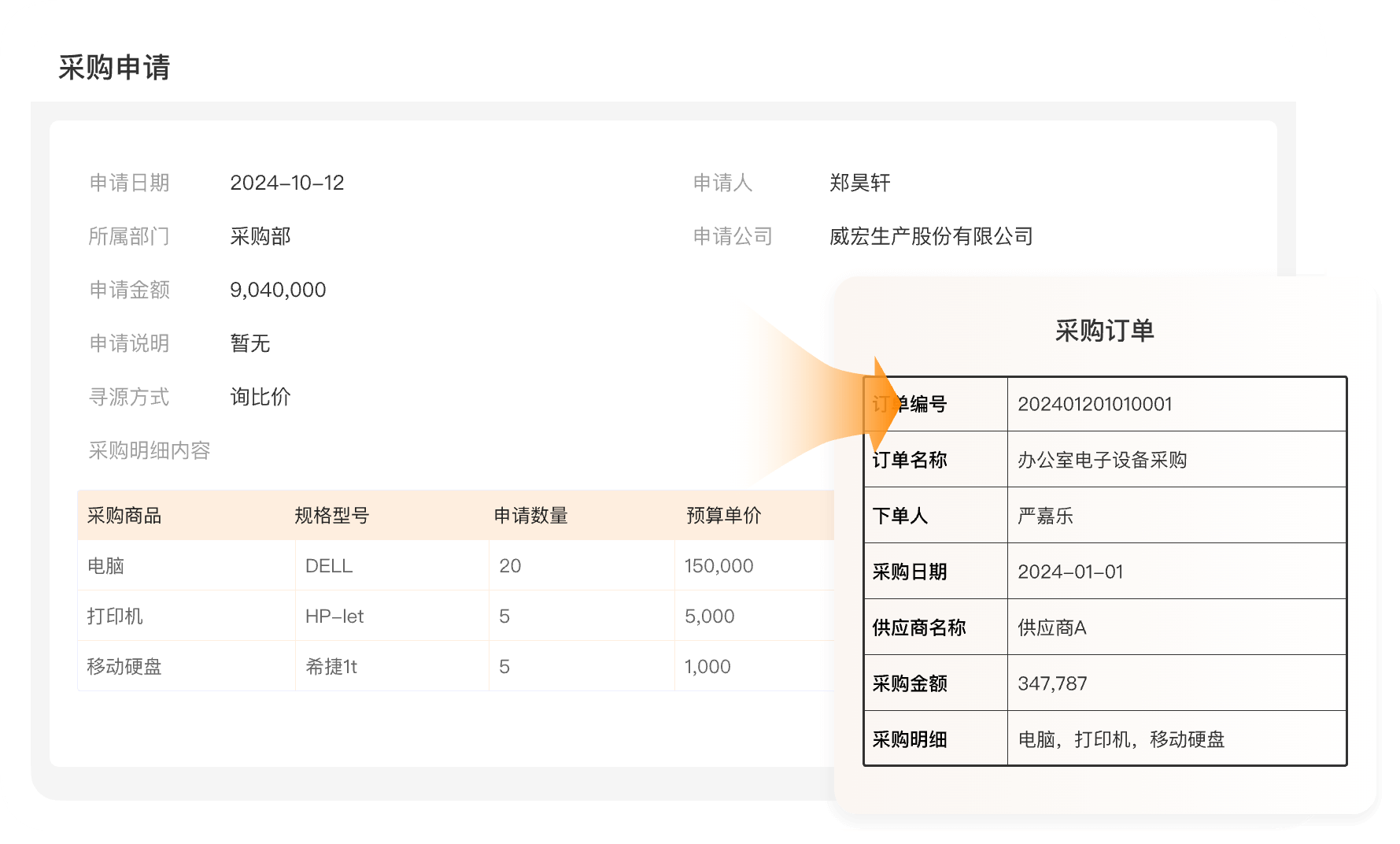Click the 所属部门 value 采购部
The width and height of the screenshot is (1400, 844).
point(260,236)
